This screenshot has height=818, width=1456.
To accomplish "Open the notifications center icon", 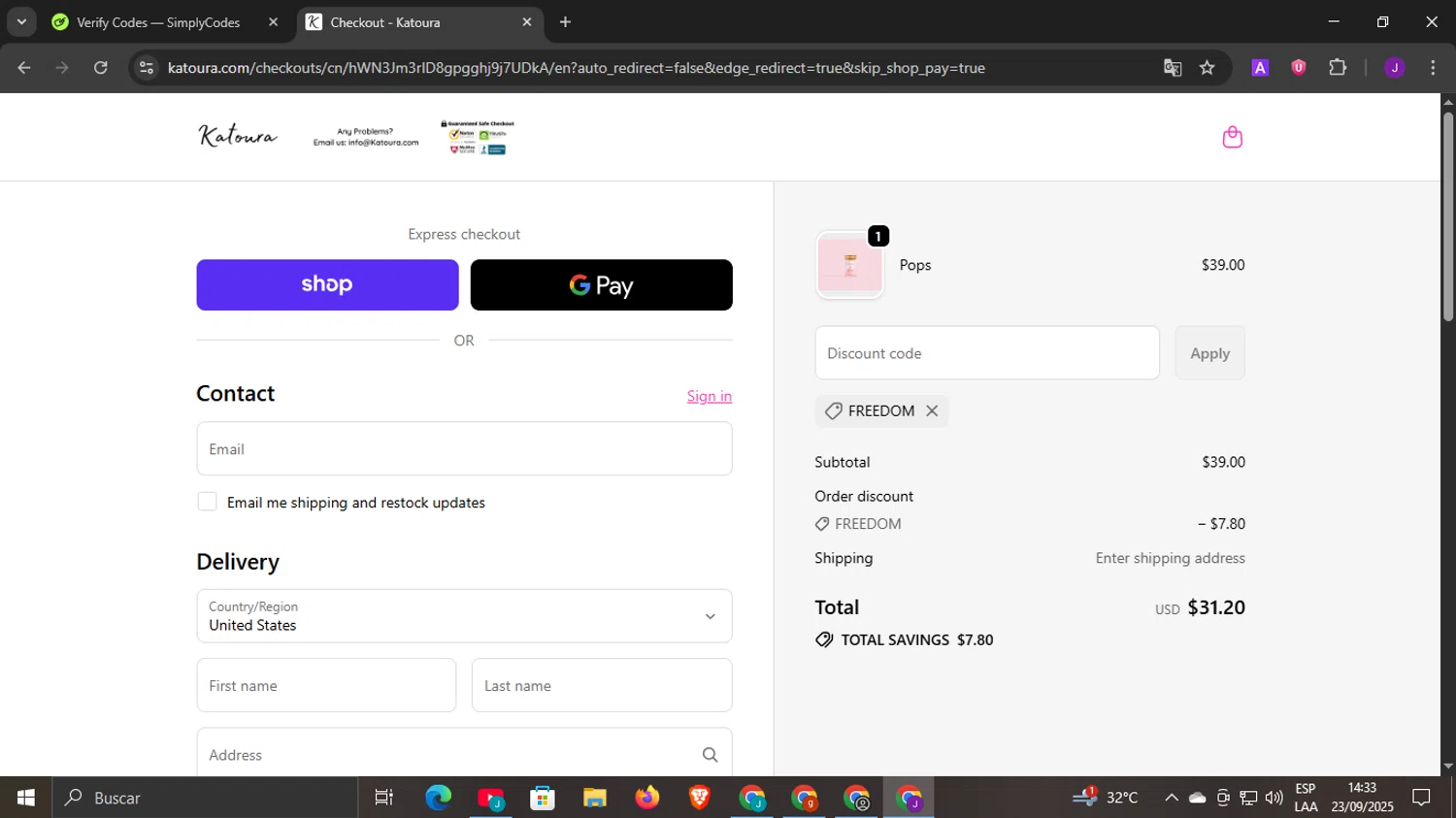I will coord(1422,798).
